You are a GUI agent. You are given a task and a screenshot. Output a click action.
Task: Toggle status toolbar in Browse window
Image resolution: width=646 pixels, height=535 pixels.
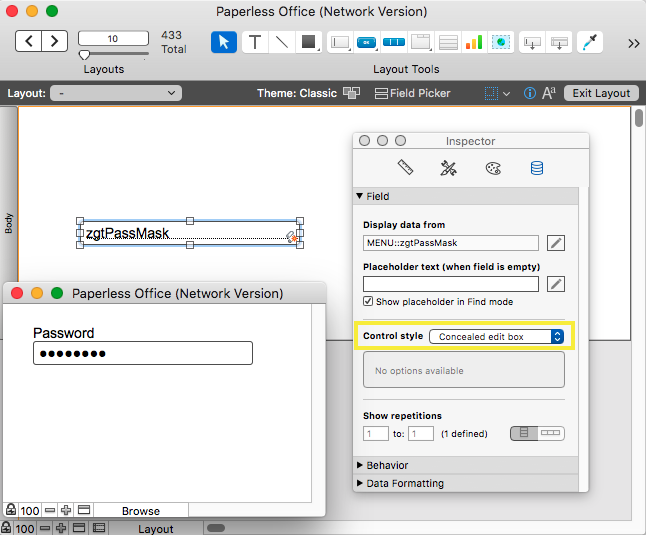(84, 510)
